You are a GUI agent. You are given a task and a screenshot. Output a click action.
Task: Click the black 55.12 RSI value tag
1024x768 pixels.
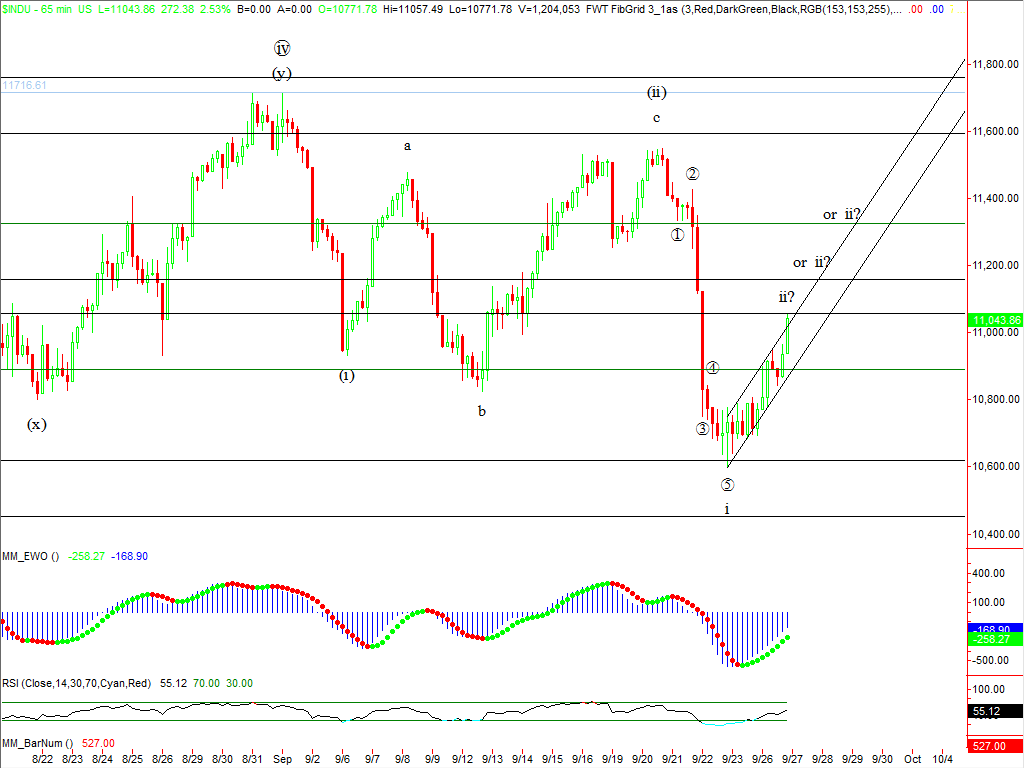point(986,712)
